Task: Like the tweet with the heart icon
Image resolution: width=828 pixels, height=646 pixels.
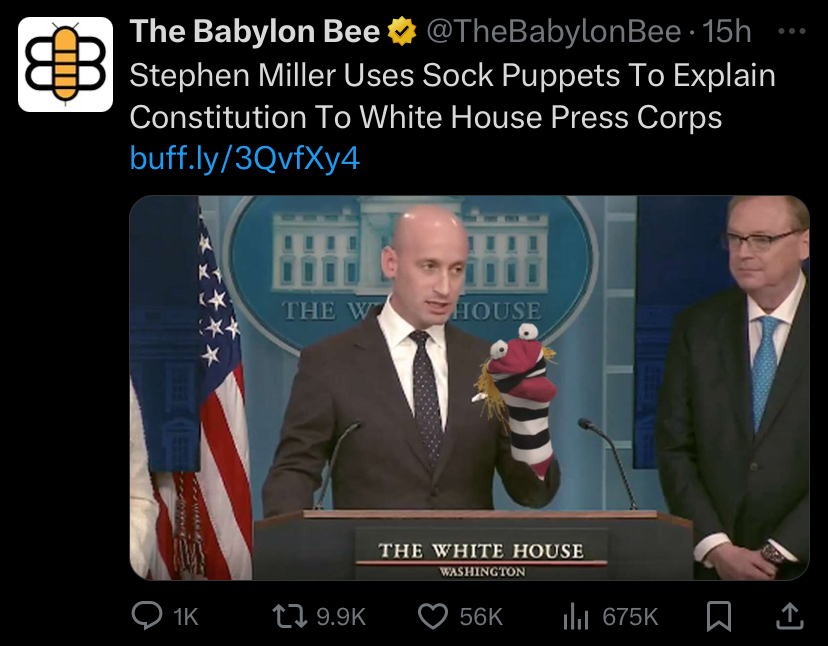Action: point(433,616)
